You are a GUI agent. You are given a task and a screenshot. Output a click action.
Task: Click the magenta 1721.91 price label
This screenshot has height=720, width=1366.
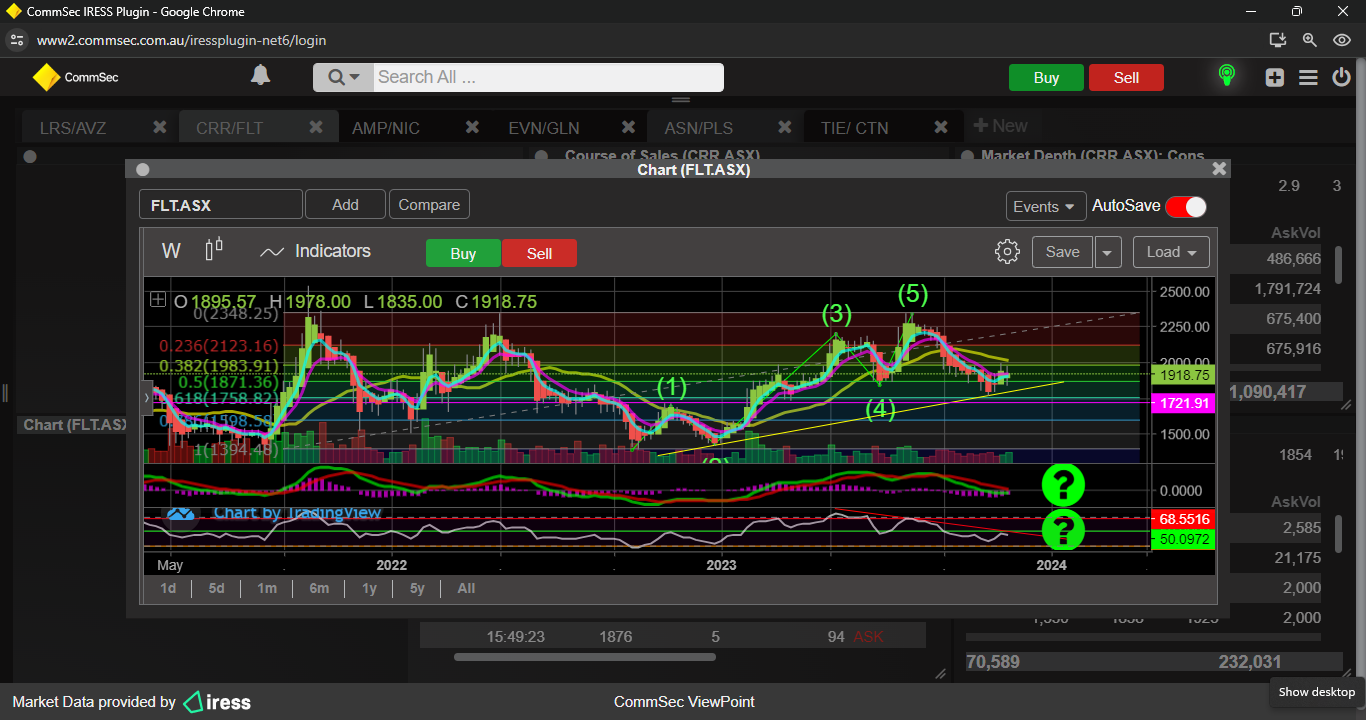pyautogui.click(x=1184, y=403)
